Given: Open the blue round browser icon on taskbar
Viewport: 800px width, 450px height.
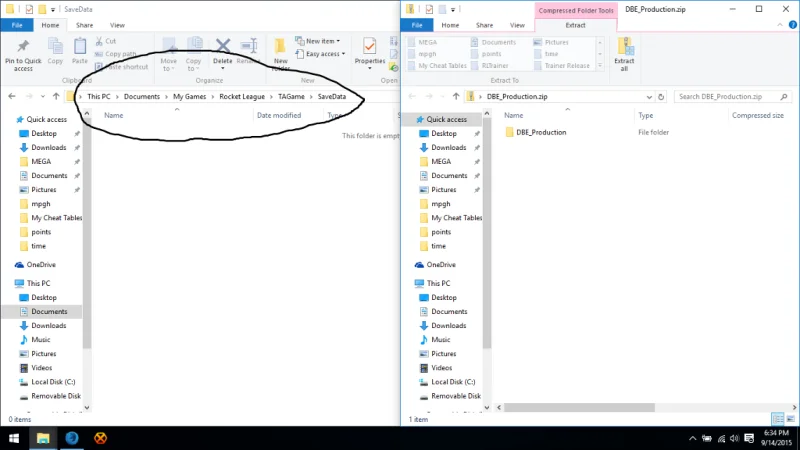Looking at the screenshot, I should point(72,438).
